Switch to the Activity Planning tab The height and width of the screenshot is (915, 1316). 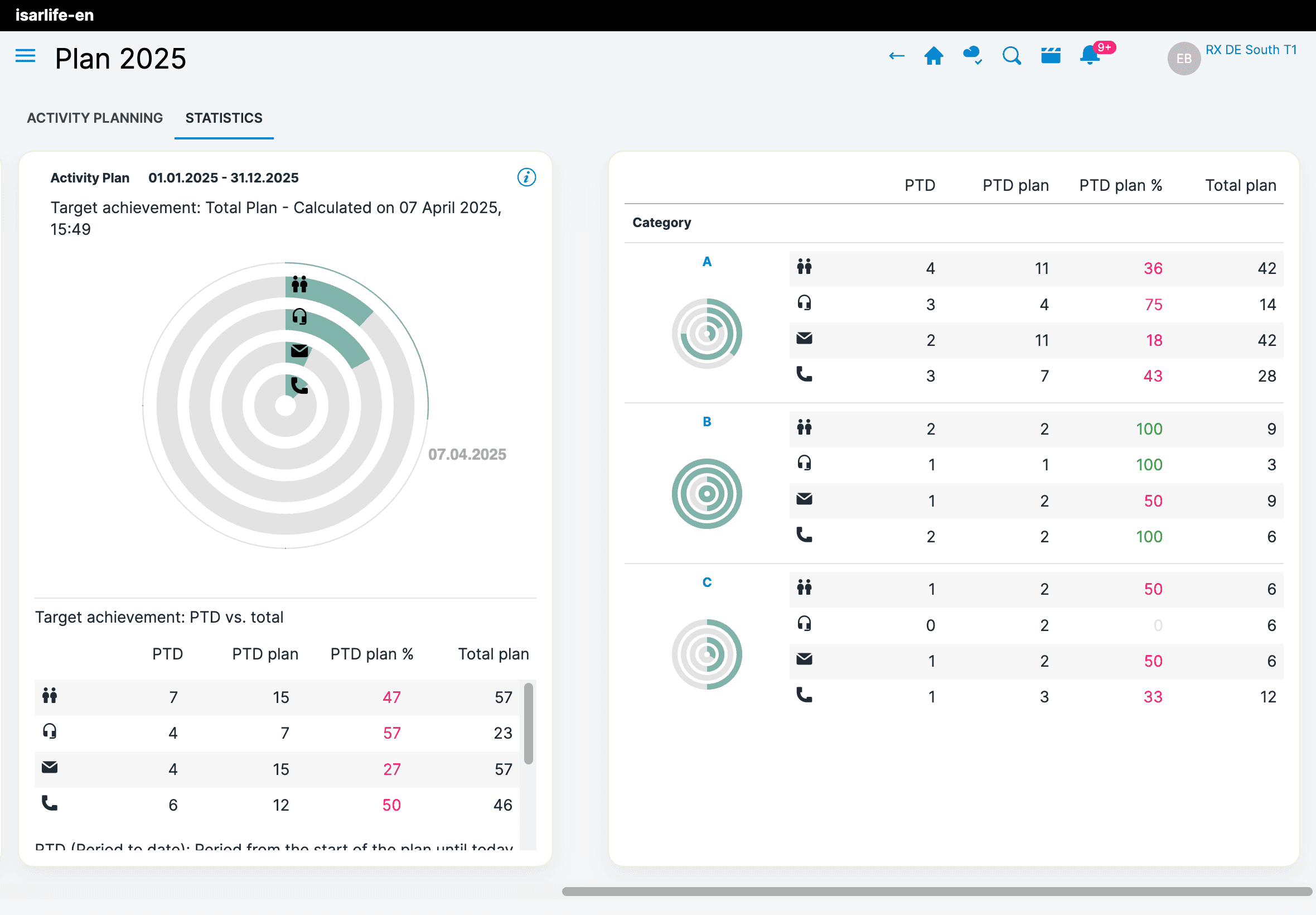(95, 118)
